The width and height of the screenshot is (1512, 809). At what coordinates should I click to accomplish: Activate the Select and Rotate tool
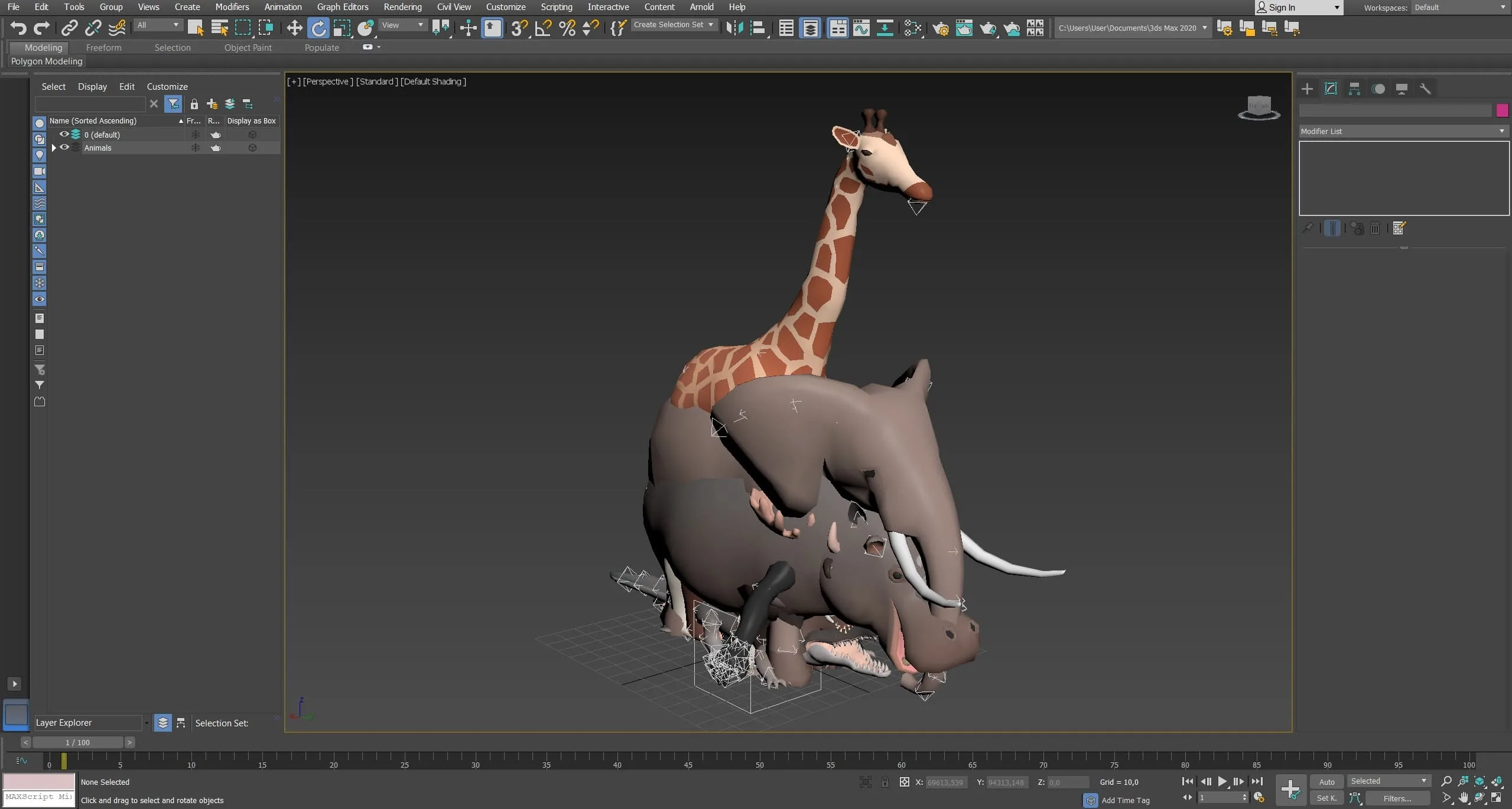[318, 28]
